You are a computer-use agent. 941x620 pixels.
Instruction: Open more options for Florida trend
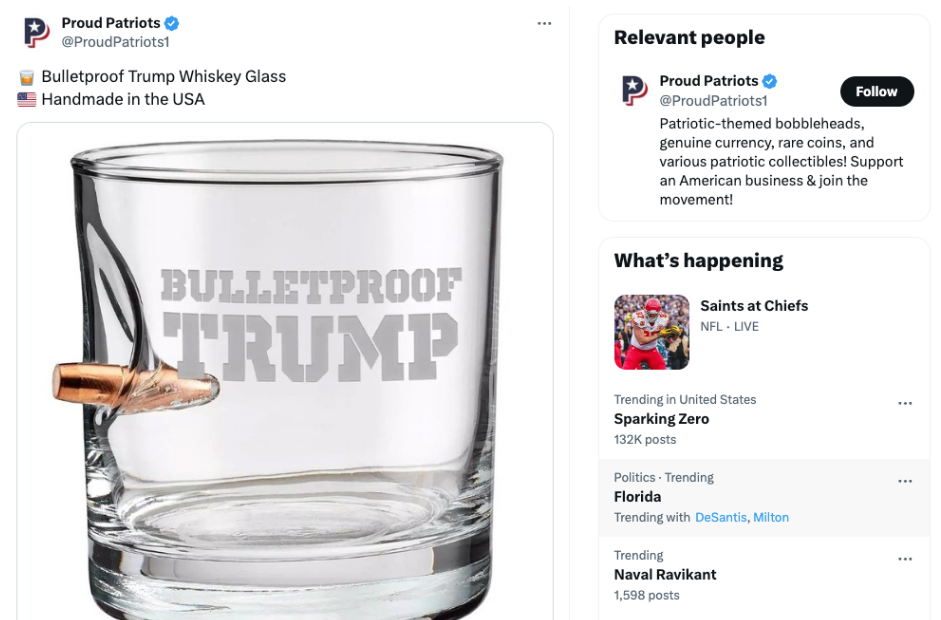(x=905, y=481)
